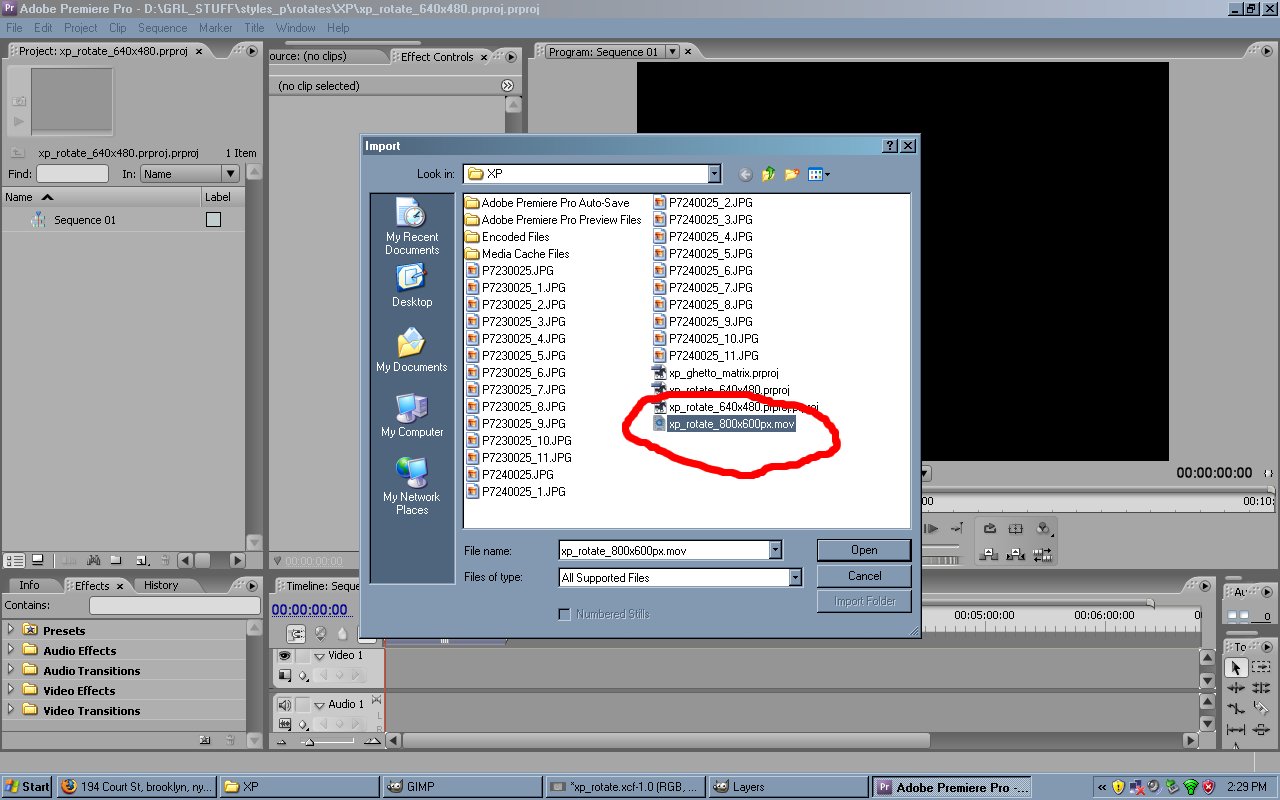Go up one folder level in Import dialog
The height and width of the screenshot is (800, 1280).
pos(768,174)
